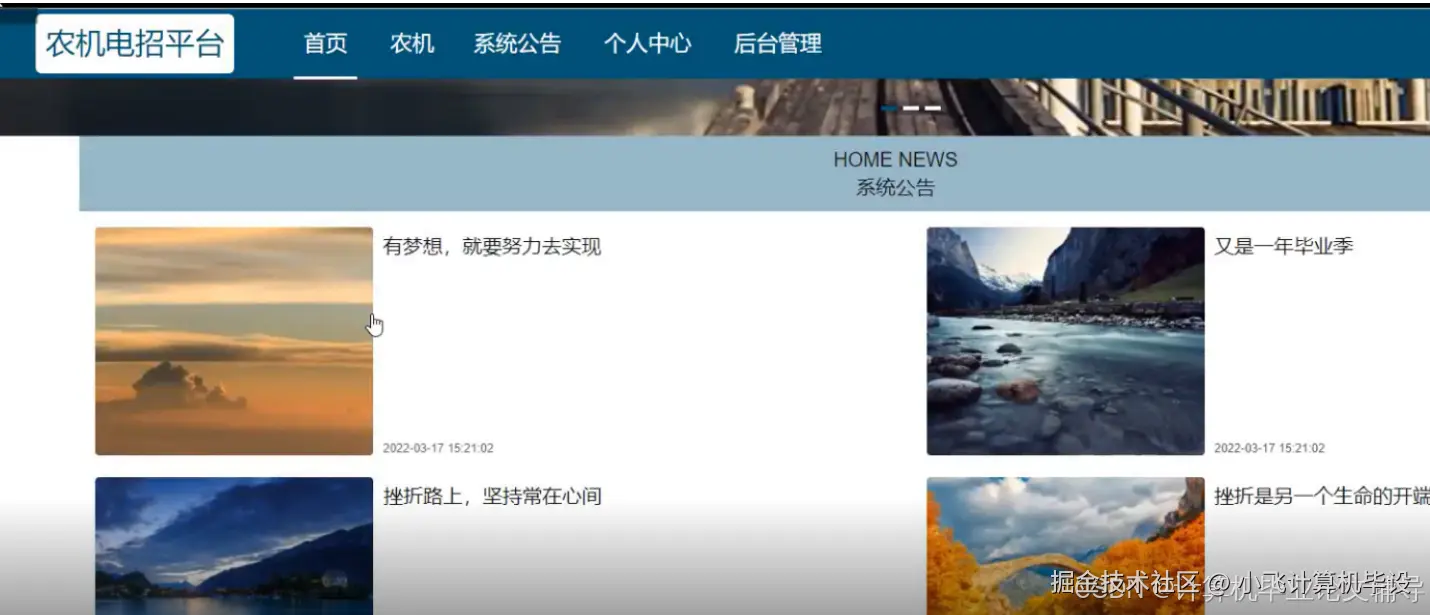Select the second carousel indicator dash

911,108
